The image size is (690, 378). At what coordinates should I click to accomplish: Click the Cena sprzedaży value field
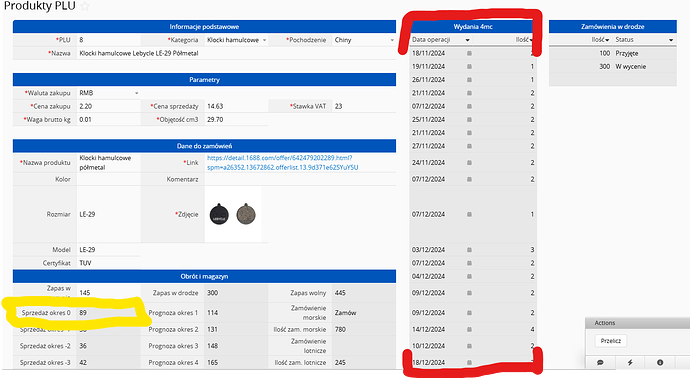point(236,106)
